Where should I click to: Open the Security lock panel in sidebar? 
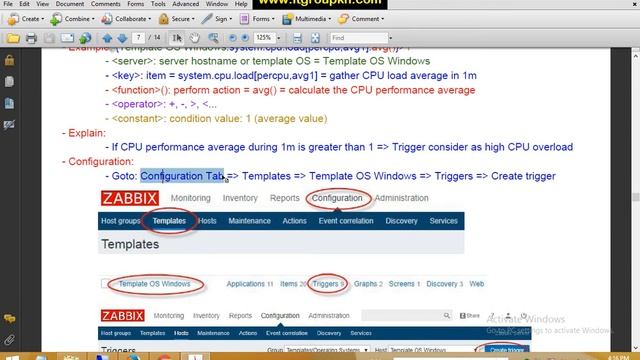[9, 60]
